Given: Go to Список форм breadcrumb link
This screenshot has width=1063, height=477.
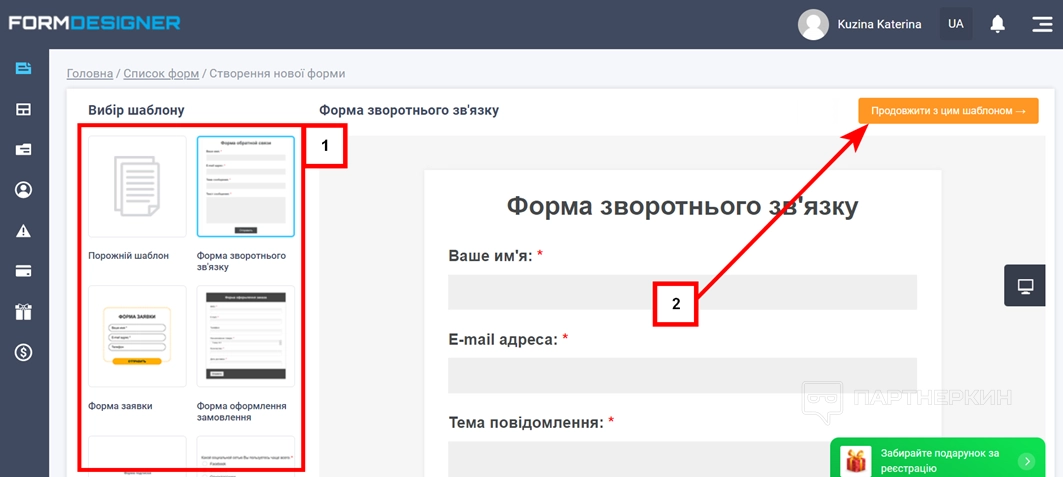Looking at the screenshot, I should point(161,73).
